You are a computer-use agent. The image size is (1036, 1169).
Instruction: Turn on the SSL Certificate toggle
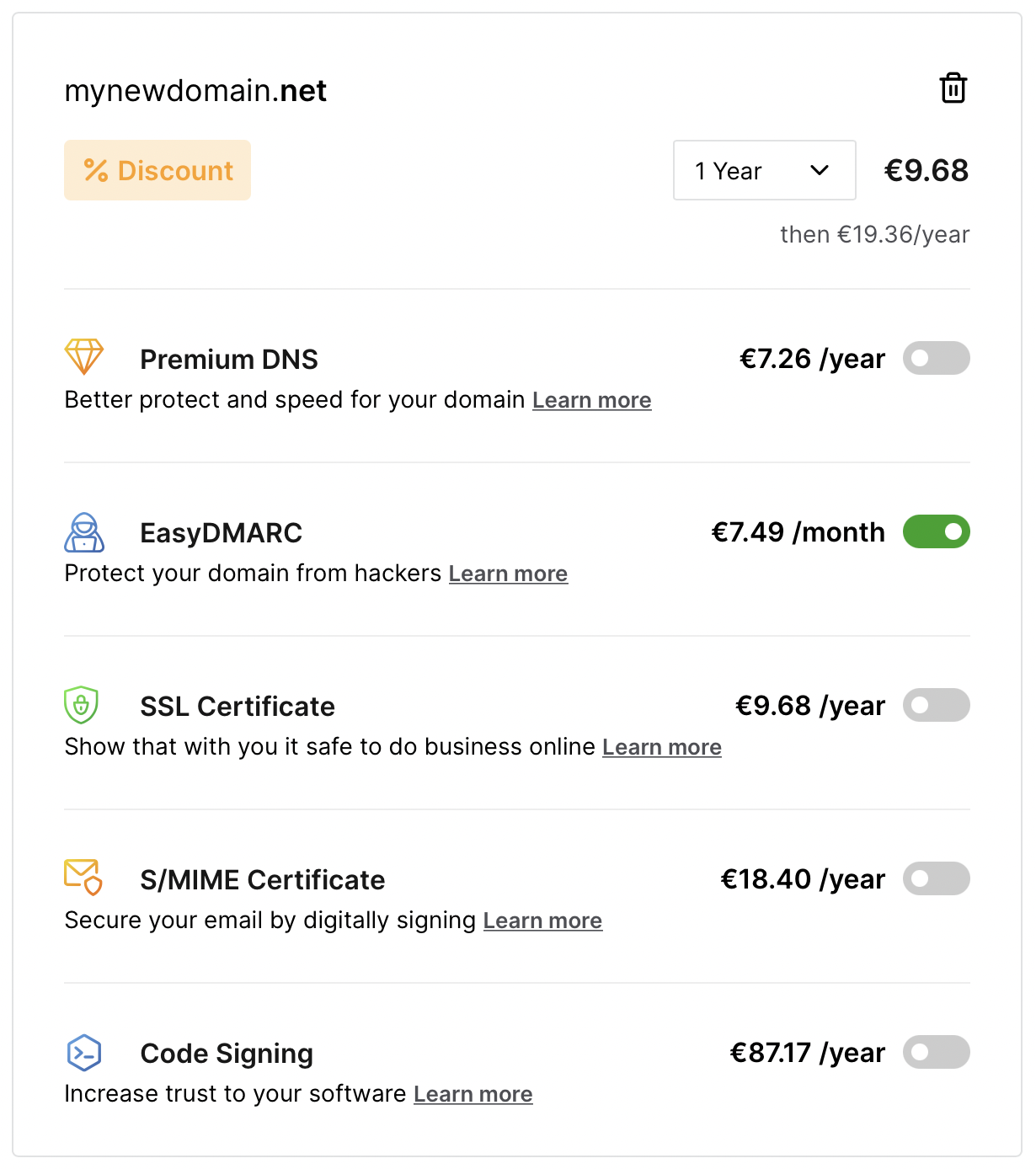(936, 706)
